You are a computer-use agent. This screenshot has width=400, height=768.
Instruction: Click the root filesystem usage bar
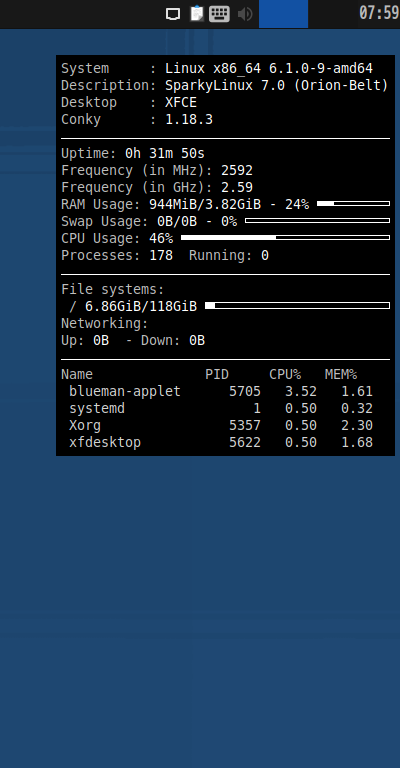click(x=297, y=306)
